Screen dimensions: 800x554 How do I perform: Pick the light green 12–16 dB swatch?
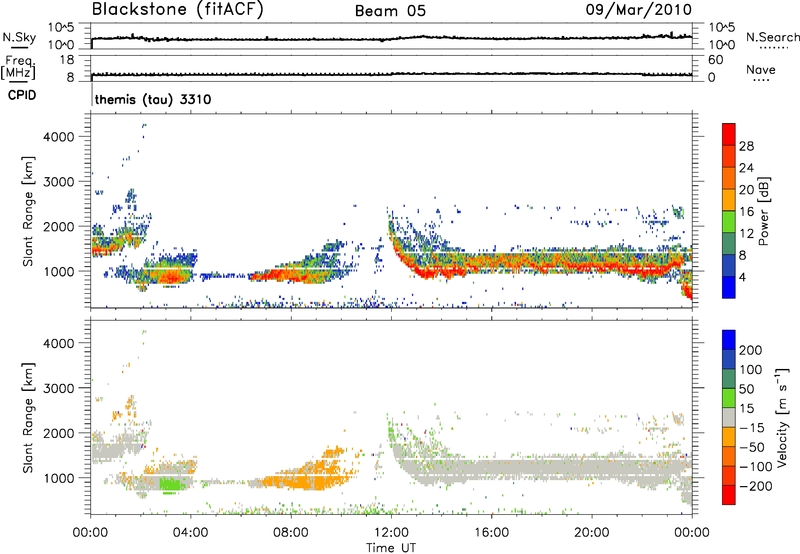coord(729,221)
